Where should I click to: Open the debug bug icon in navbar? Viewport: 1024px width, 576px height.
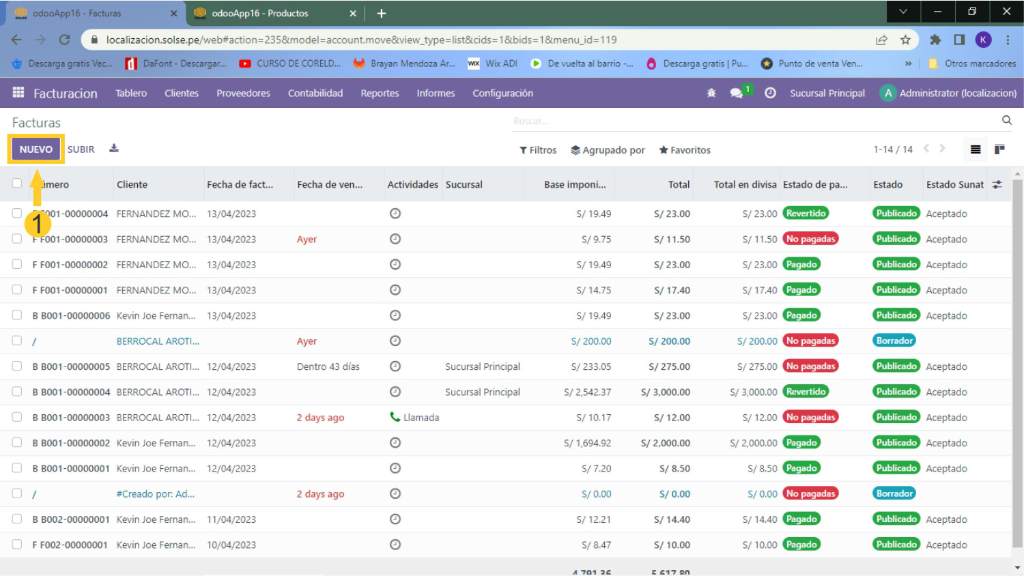tap(711, 93)
